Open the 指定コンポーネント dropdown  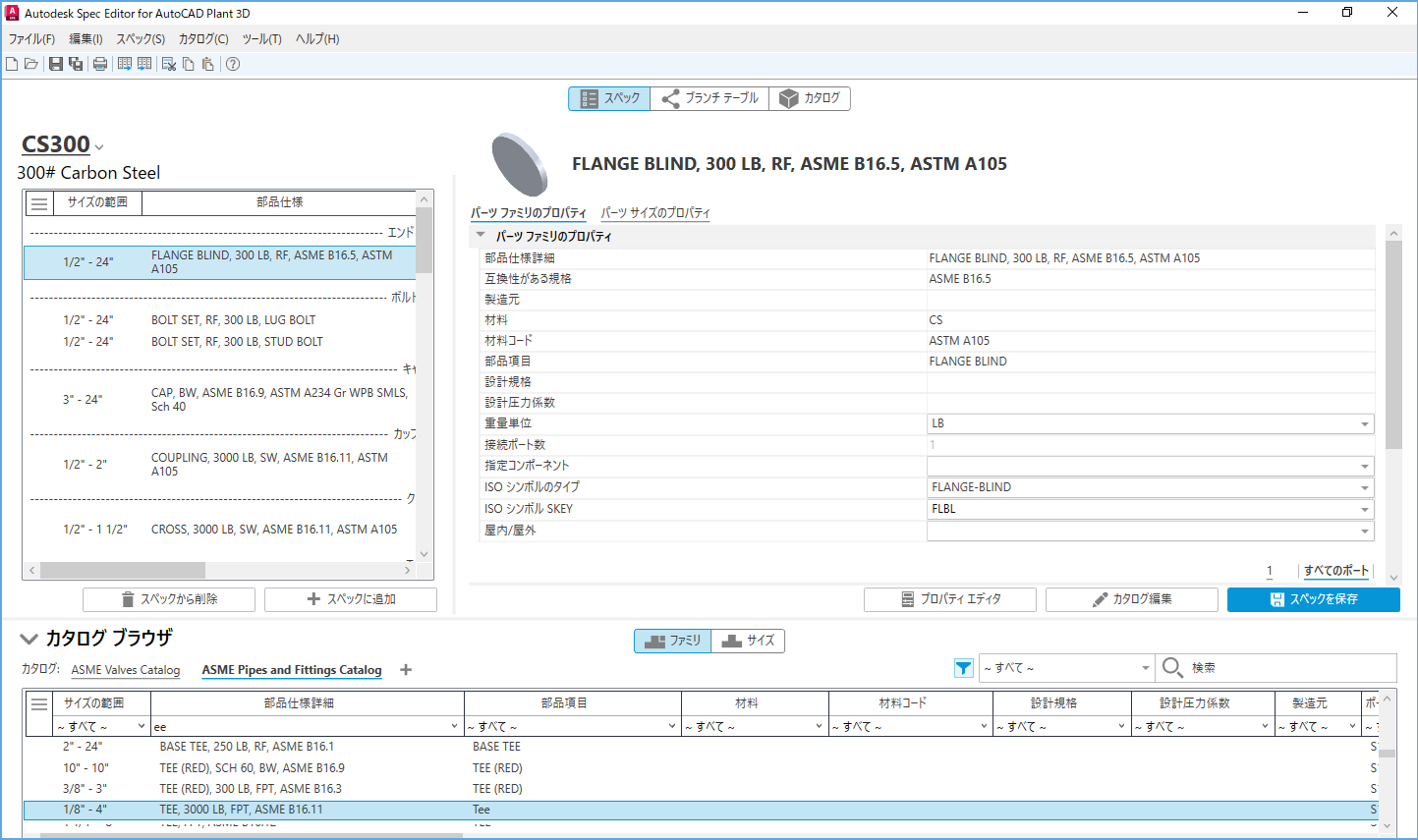[x=1150, y=466]
